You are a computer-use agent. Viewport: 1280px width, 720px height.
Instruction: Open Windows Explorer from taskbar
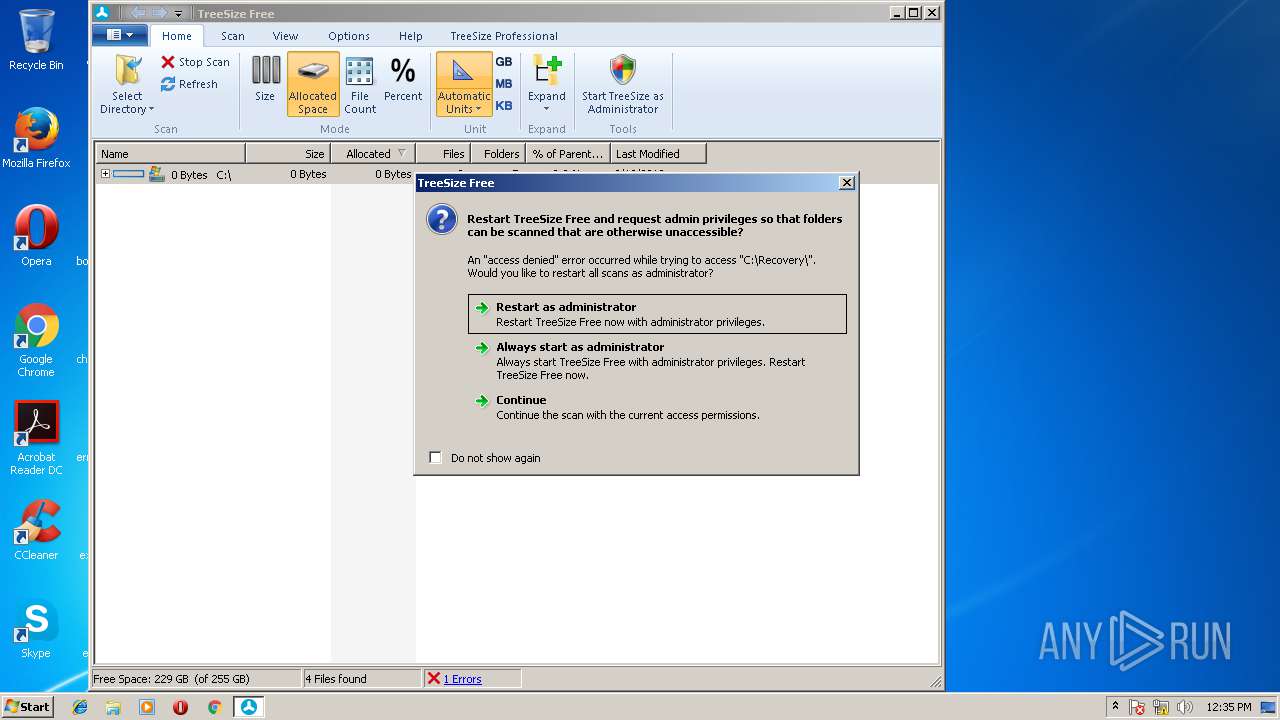click(113, 707)
